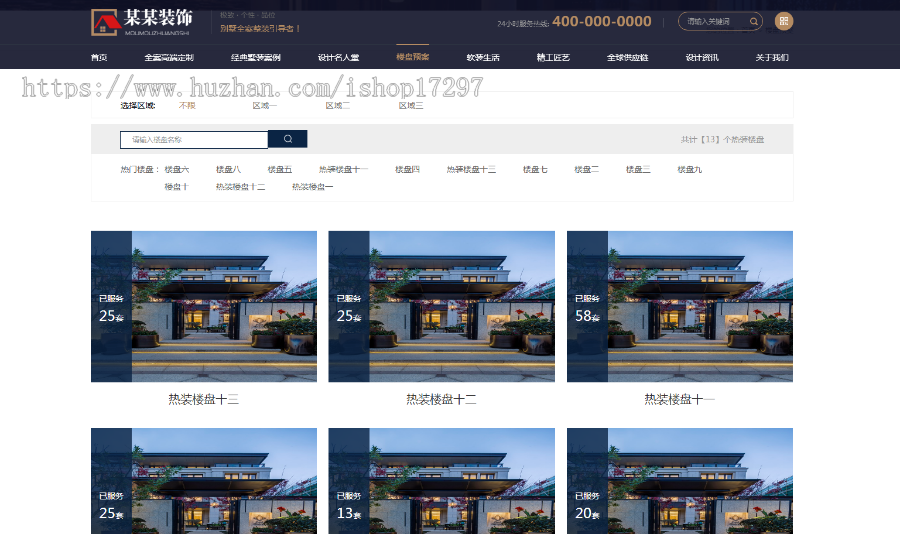The image size is (900, 534).
Task: Open the 经典墅装案例 navigation item
Action: click(255, 57)
